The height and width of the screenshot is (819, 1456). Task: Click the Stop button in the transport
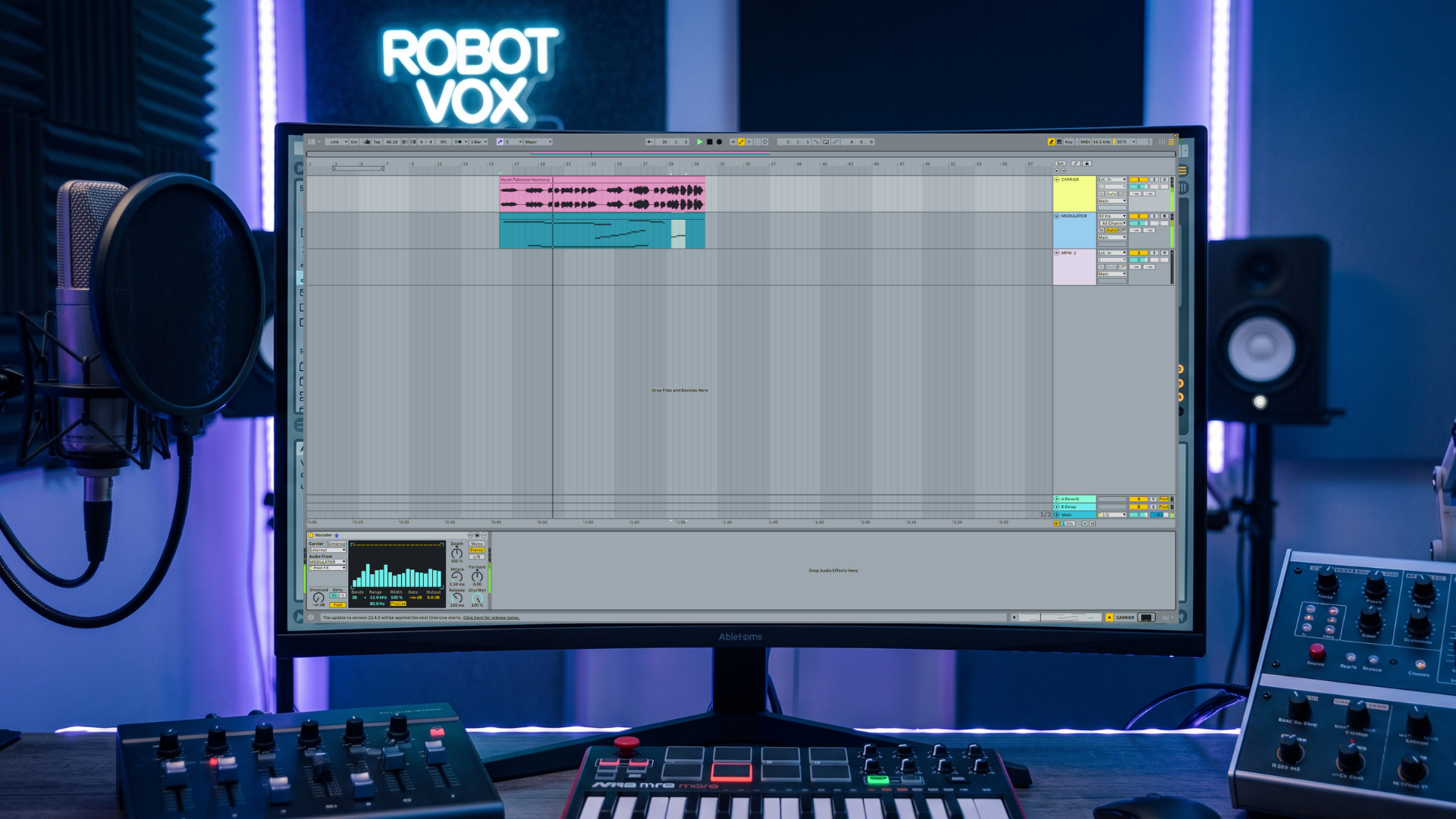709,142
